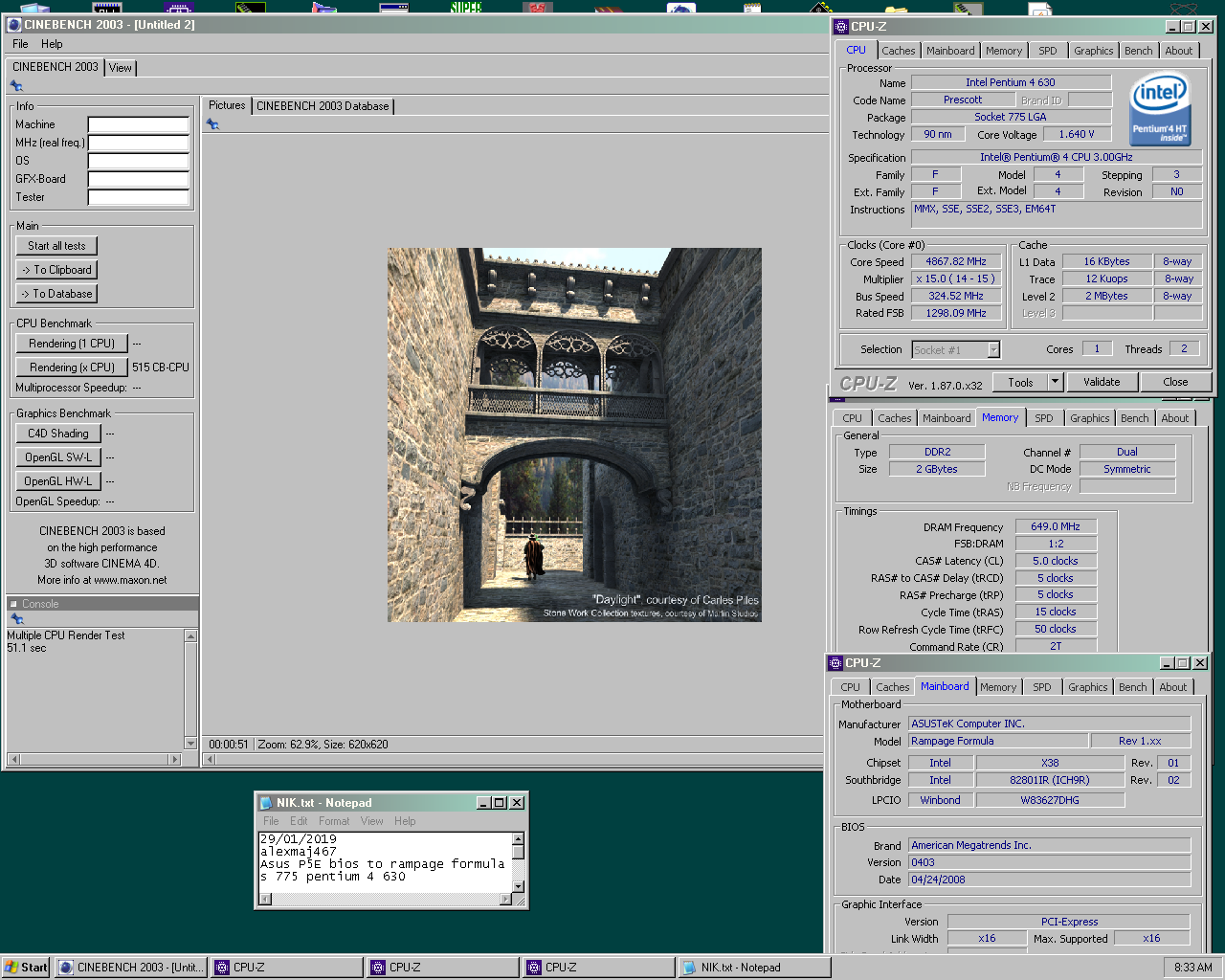The height and width of the screenshot is (980, 1225).
Task: Click the GFX-Board input field
Action: click(x=139, y=179)
